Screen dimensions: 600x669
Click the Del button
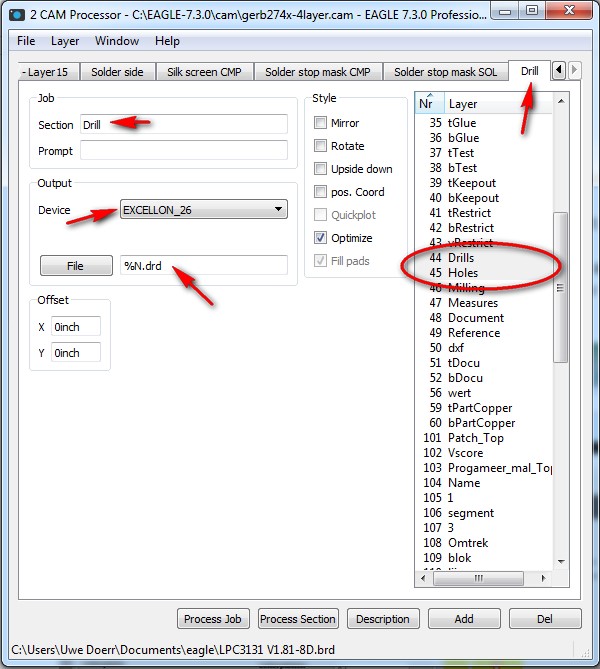click(x=544, y=619)
